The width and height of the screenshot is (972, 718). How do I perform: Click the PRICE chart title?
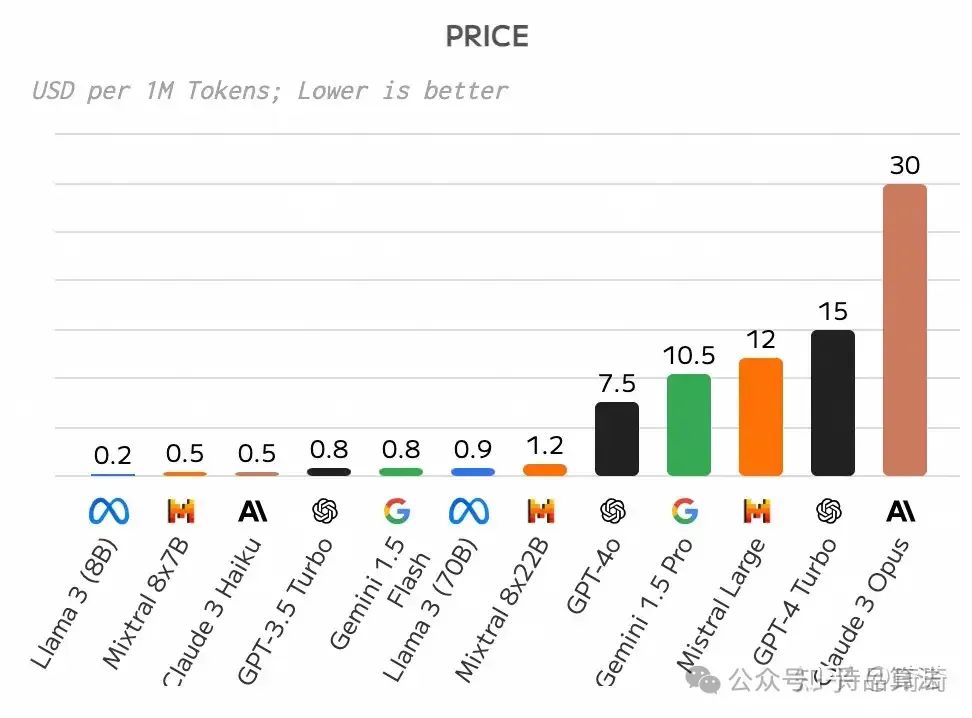click(x=486, y=37)
